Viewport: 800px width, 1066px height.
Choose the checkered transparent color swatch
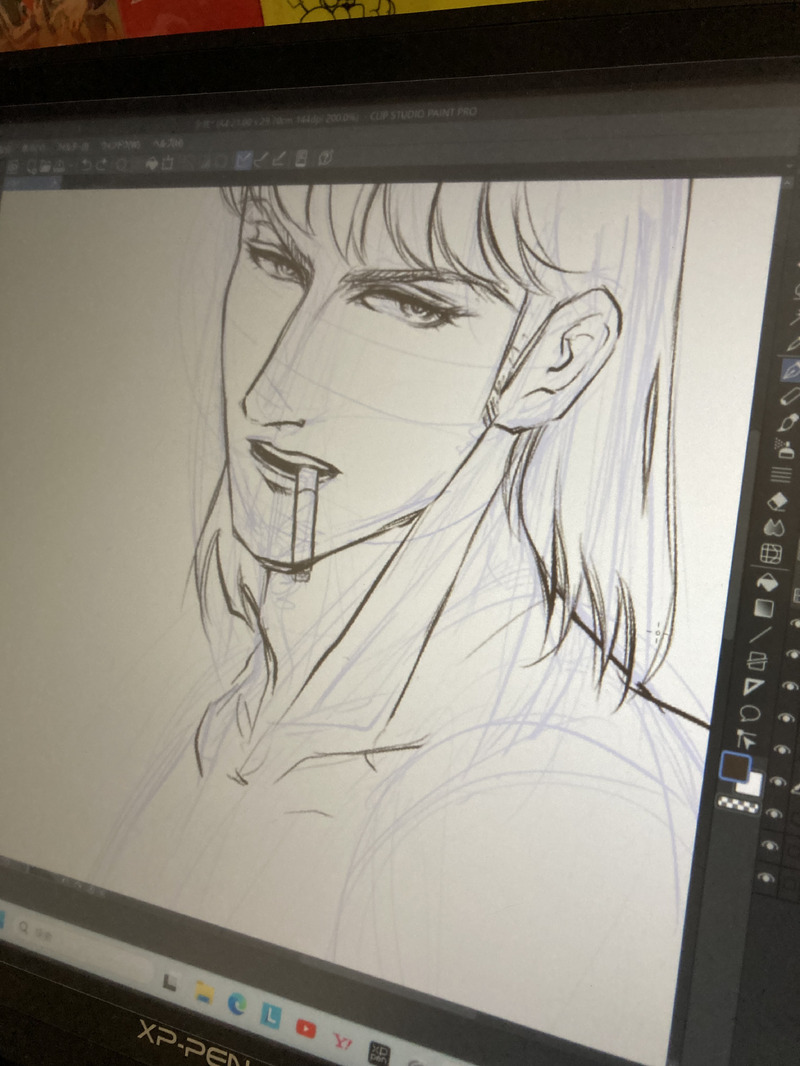point(737,805)
